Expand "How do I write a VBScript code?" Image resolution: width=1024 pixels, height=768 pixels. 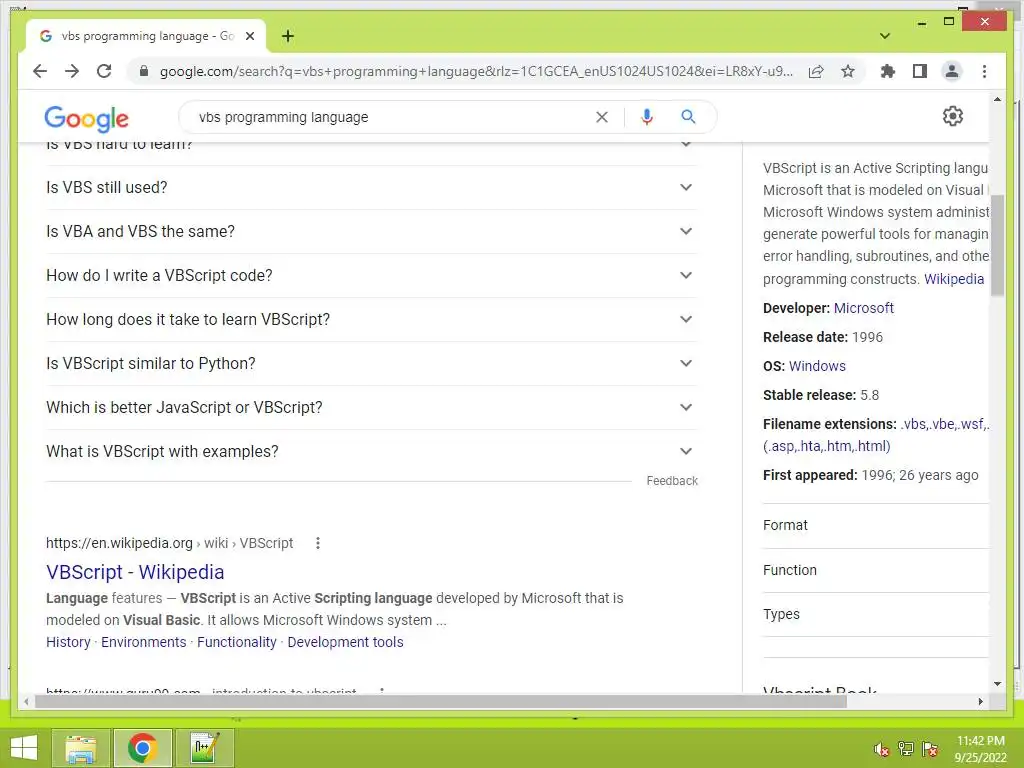coord(372,276)
